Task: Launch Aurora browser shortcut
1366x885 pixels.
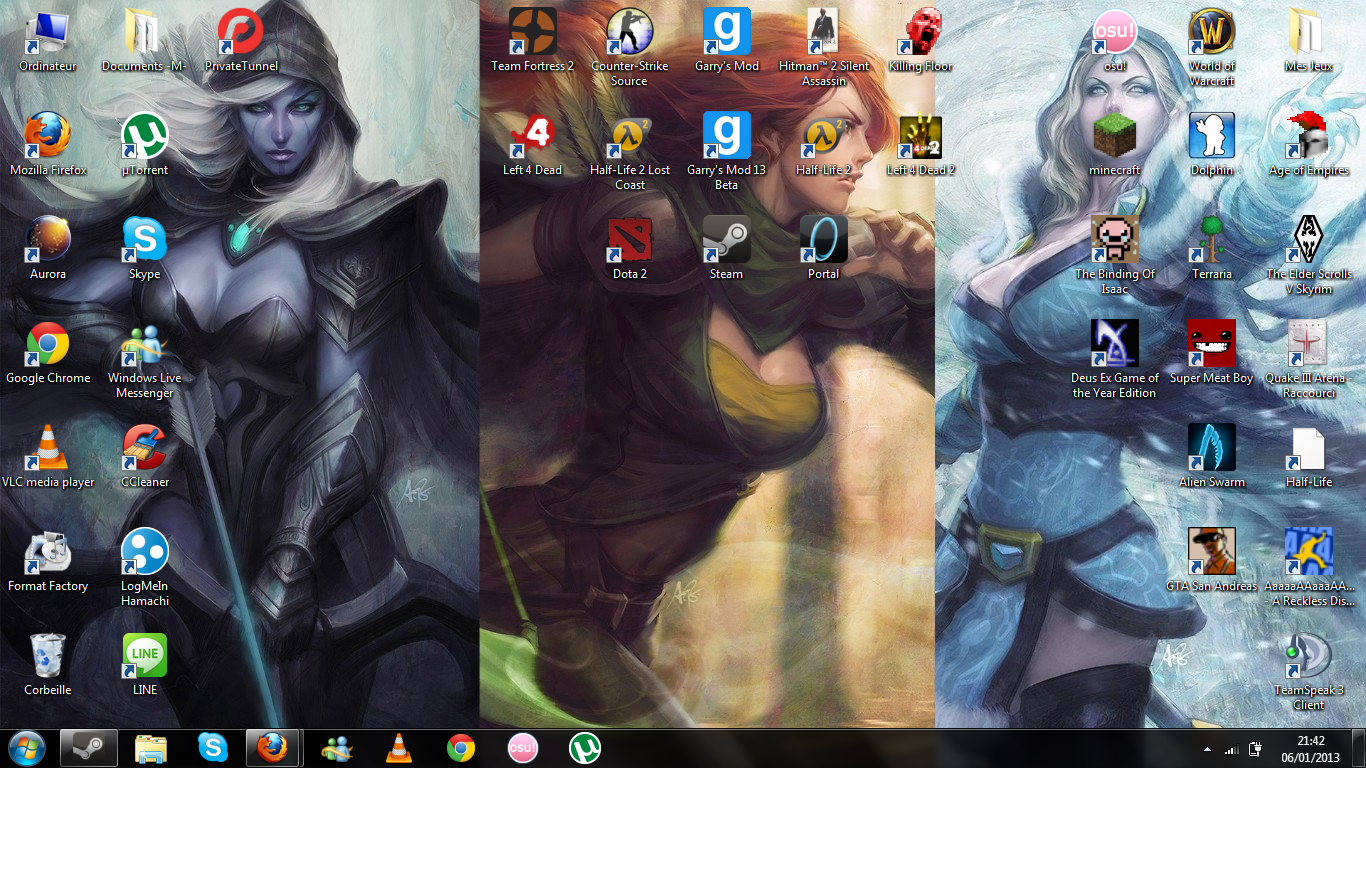Action: [47, 250]
